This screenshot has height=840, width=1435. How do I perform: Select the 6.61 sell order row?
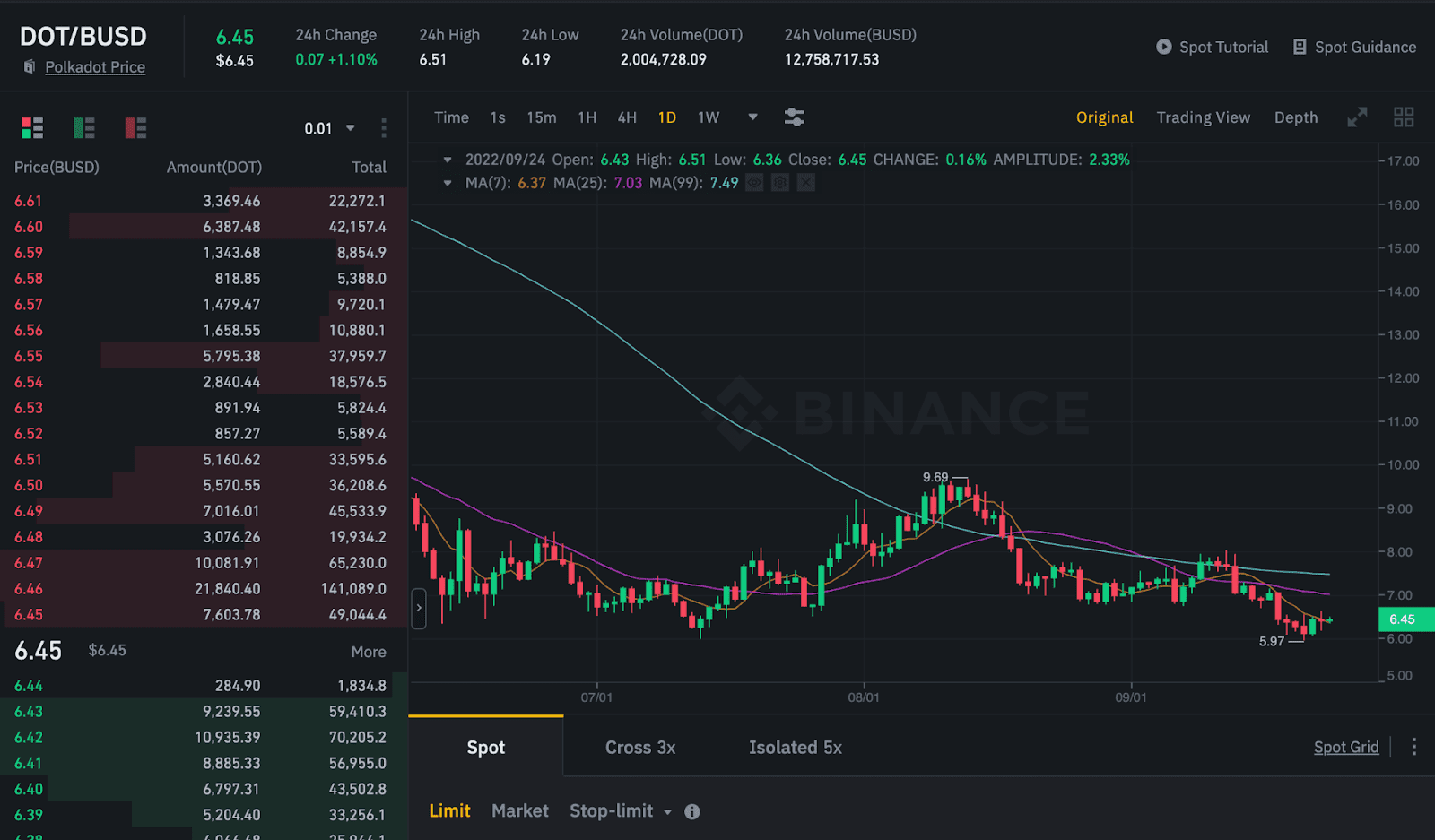pyautogui.click(x=204, y=201)
